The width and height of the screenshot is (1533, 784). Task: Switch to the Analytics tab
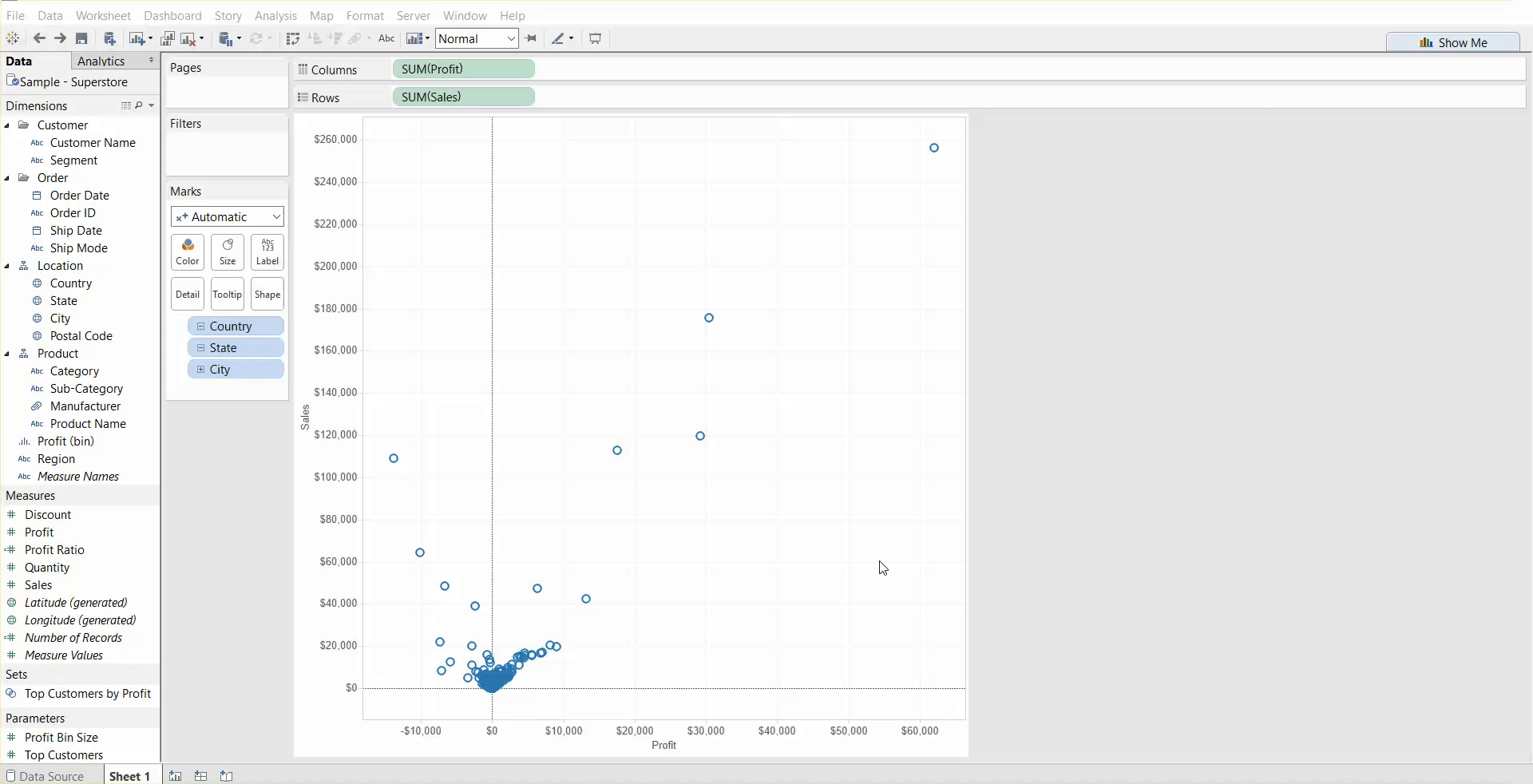(101, 61)
